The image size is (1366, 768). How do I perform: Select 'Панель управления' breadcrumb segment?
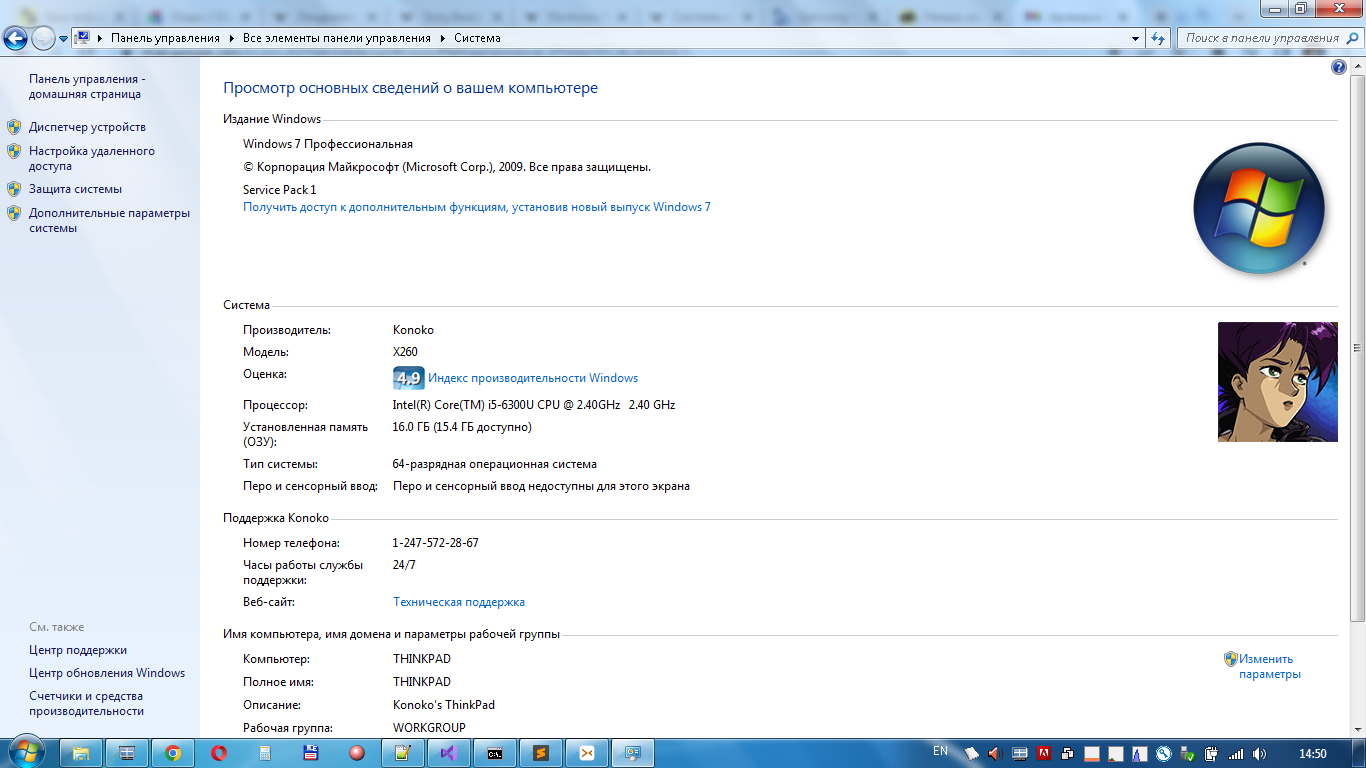click(165, 38)
